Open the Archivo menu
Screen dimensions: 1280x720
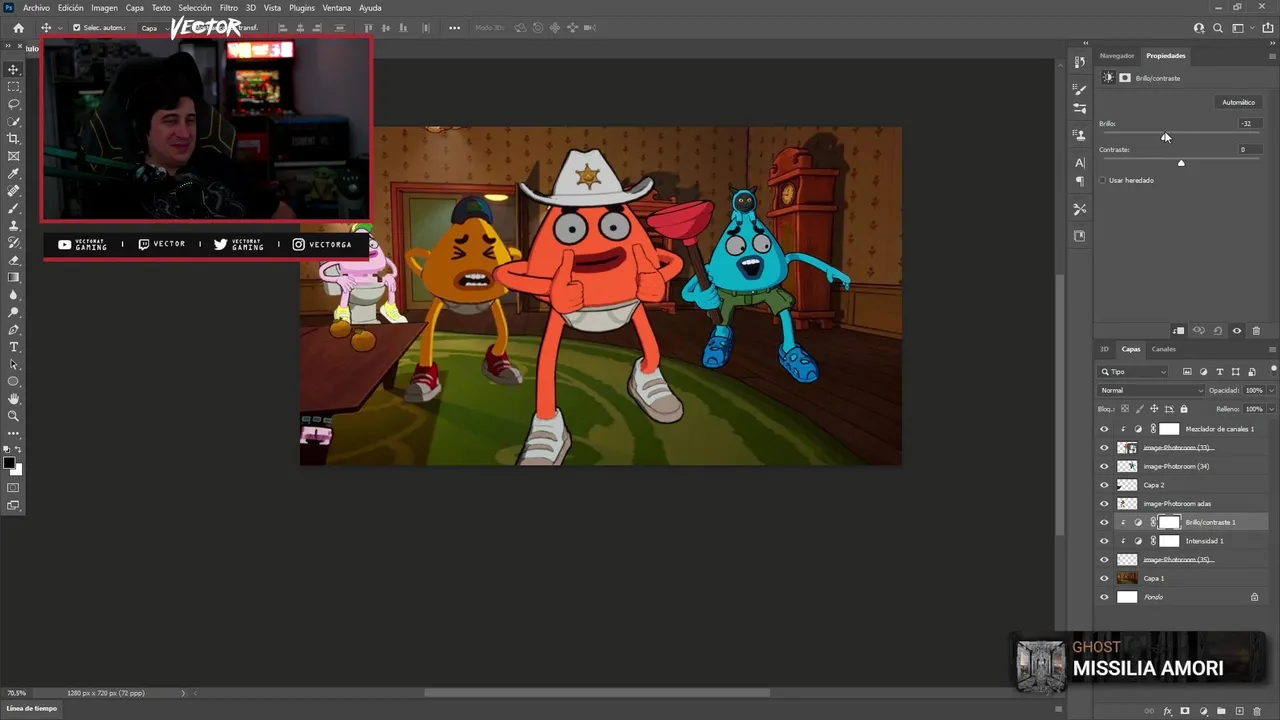click(36, 8)
